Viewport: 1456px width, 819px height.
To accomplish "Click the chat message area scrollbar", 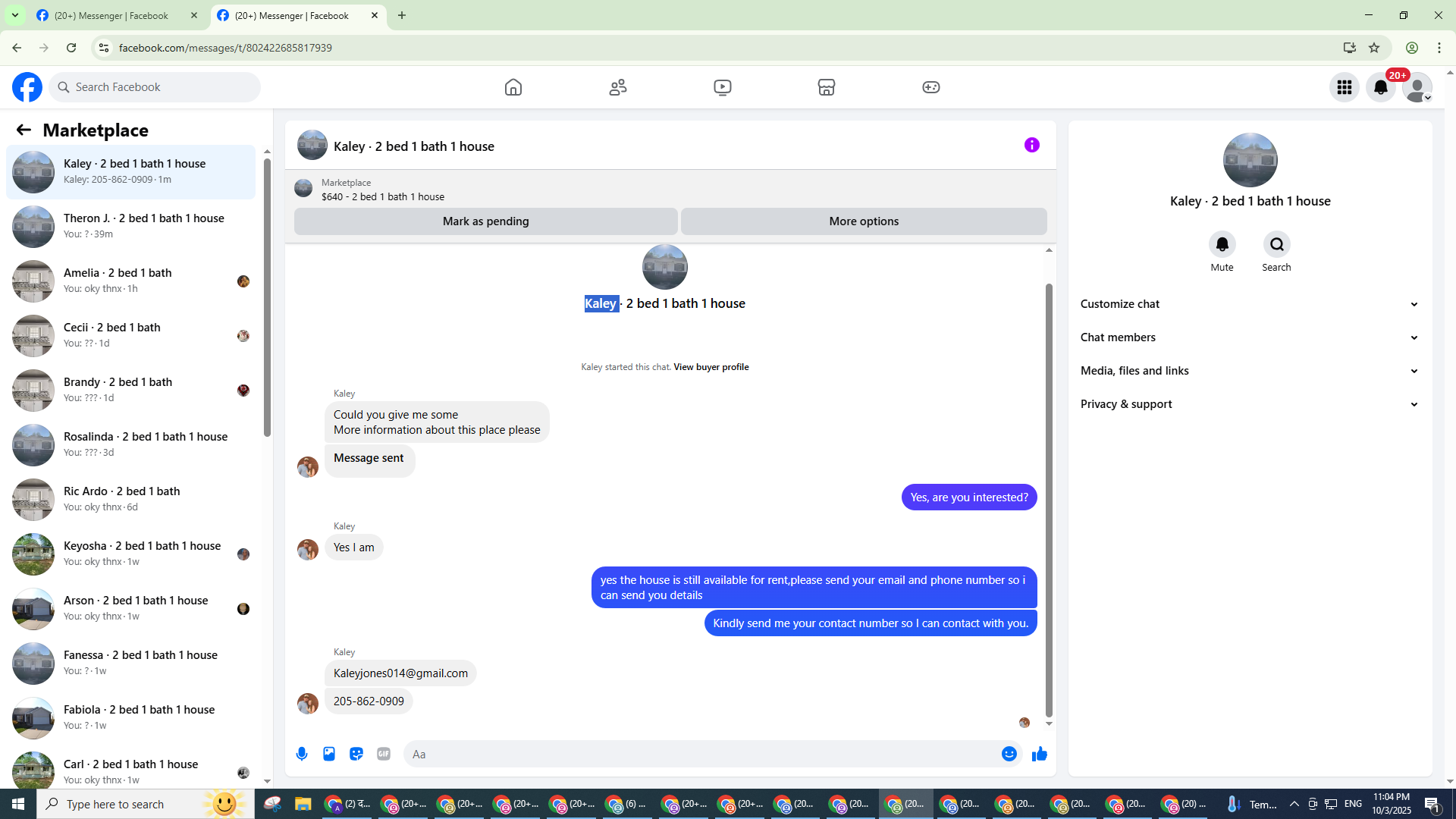I will [x=1049, y=500].
